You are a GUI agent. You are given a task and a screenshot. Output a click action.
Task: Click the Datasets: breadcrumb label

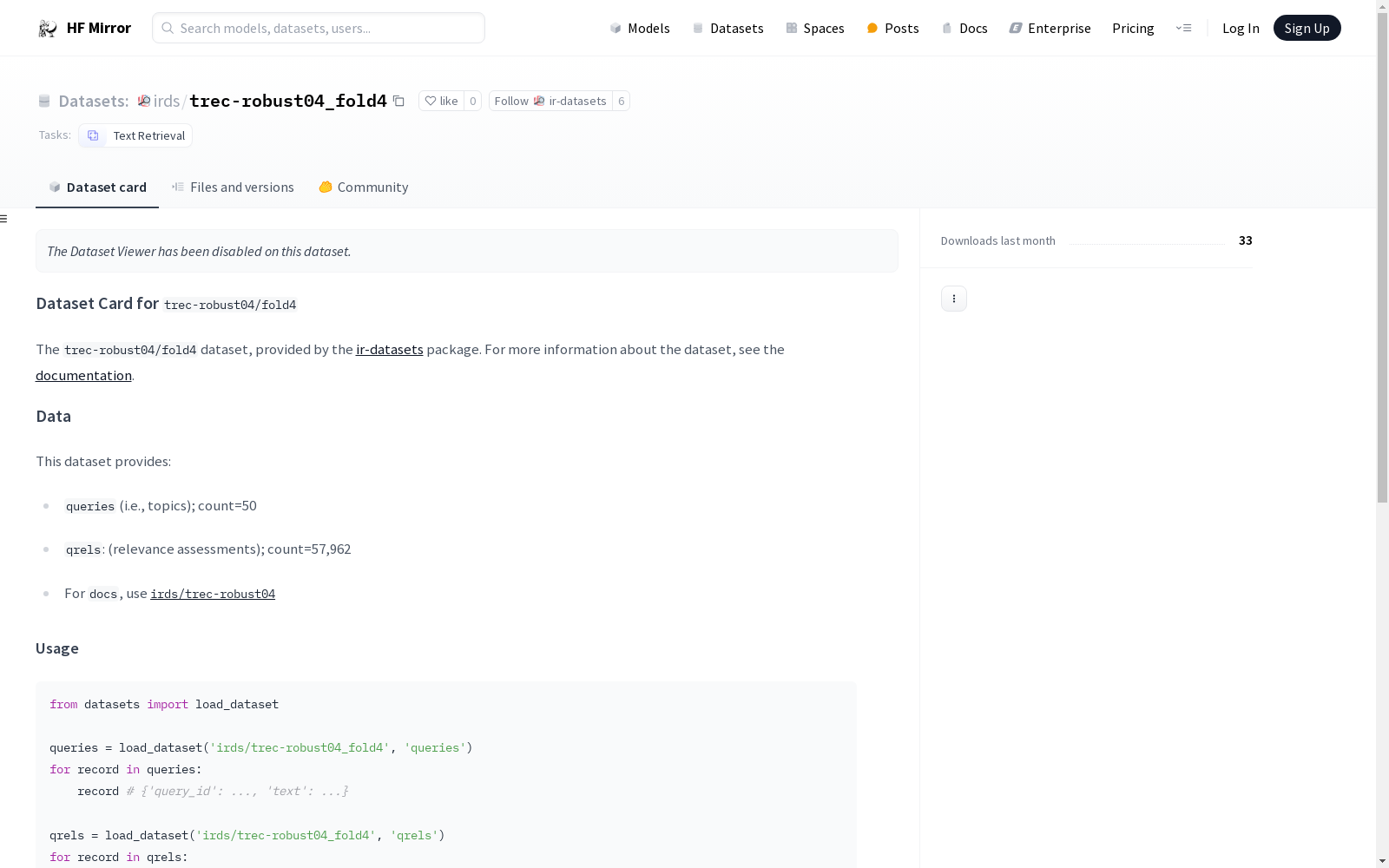93,101
